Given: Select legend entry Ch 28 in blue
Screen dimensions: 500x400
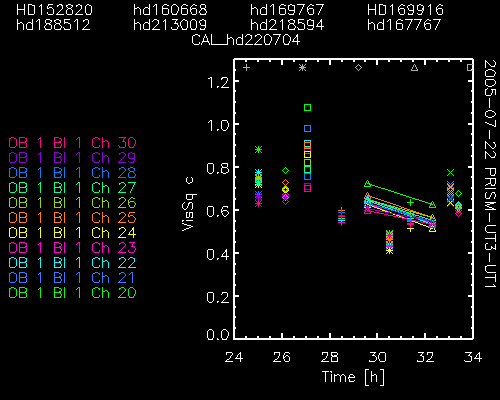Looking at the screenshot, I should point(72,173).
